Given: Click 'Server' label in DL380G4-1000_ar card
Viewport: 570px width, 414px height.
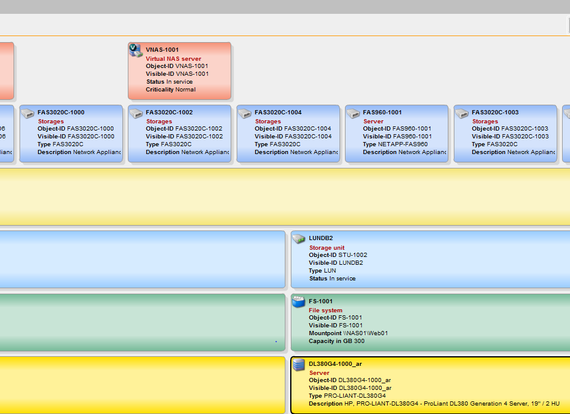Looking at the screenshot, I should (x=319, y=373).
